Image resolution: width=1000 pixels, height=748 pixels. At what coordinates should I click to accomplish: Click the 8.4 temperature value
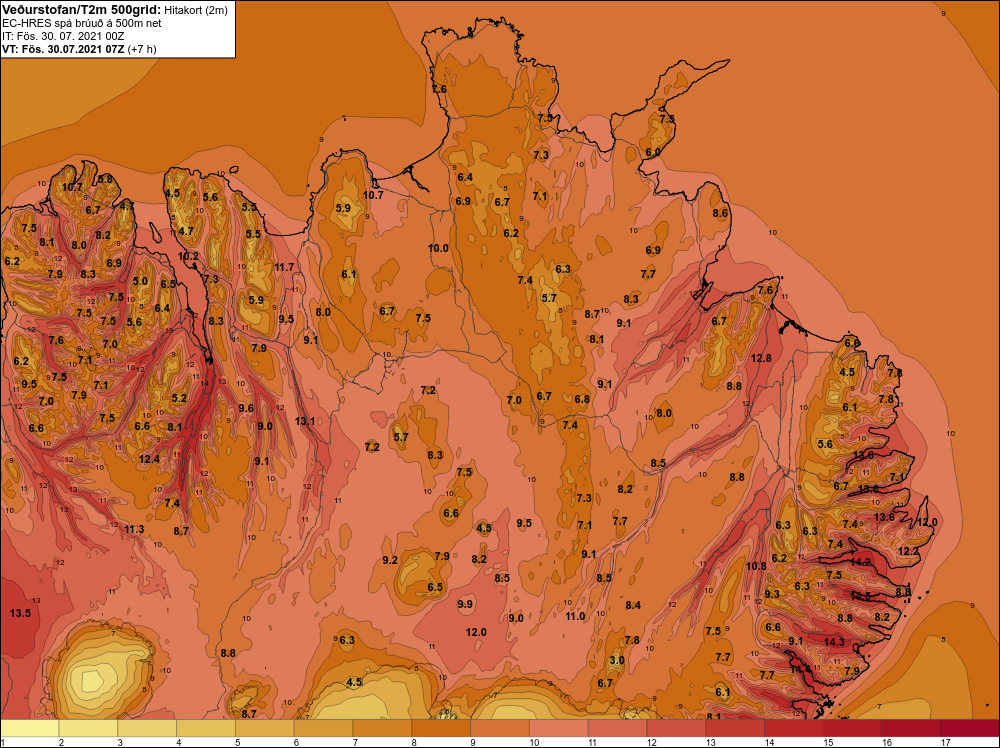click(633, 605)
